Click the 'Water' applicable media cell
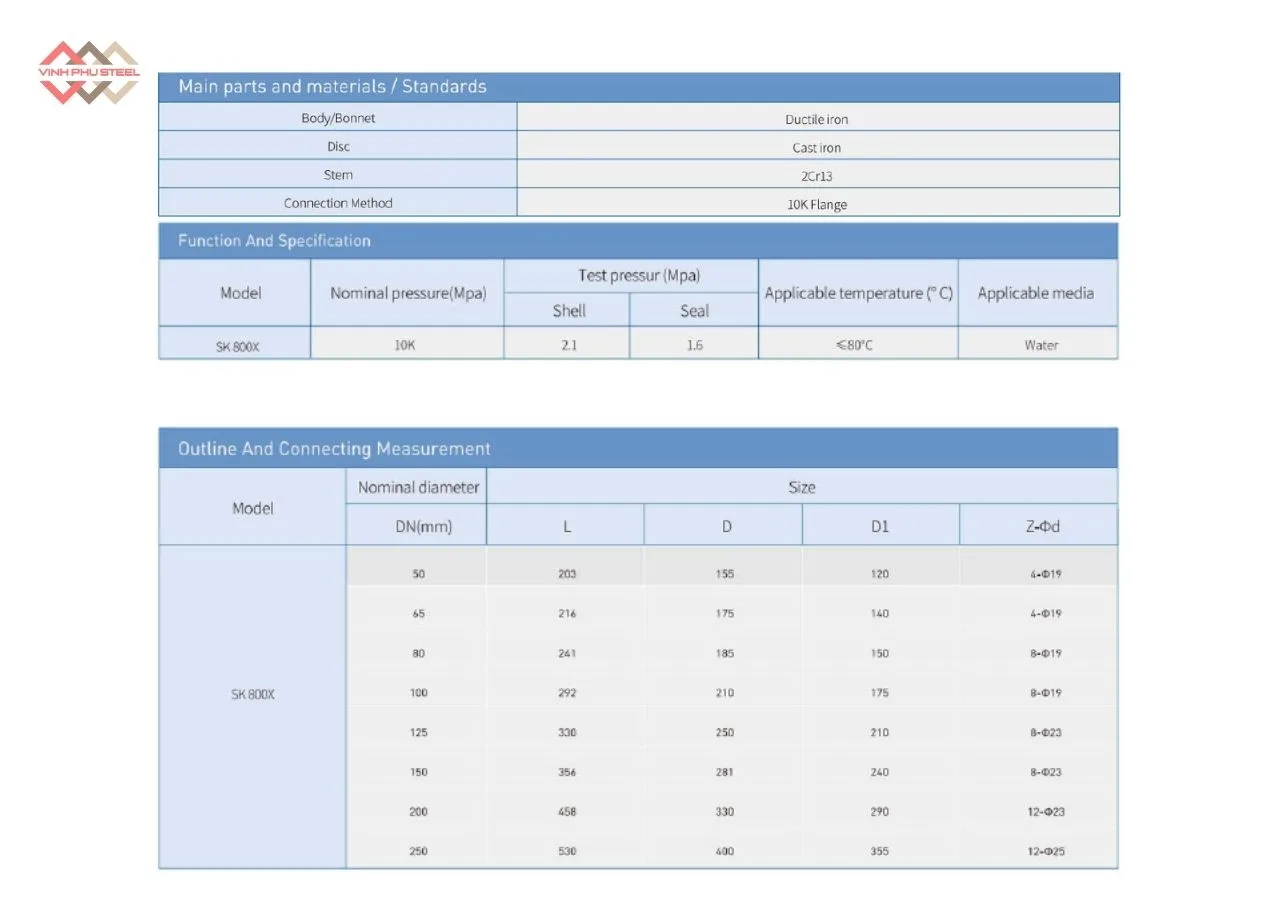Image resolution: width=1280 pixels, height=900 pixels. point(1040,345)
